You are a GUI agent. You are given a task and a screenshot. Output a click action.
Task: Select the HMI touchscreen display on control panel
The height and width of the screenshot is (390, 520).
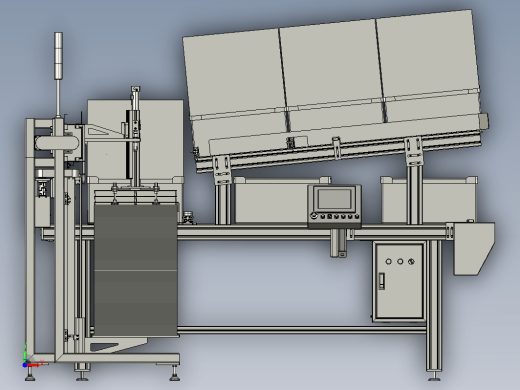click(x=334, y=199)
